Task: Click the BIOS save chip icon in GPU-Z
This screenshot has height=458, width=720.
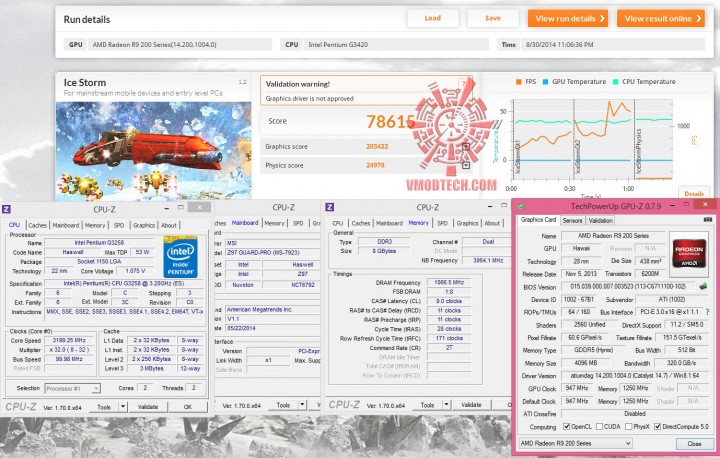Action: coord(703,286)
